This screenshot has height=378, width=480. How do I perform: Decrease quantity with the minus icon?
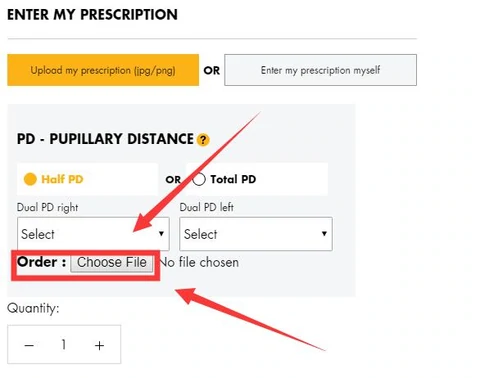[29, 345]
